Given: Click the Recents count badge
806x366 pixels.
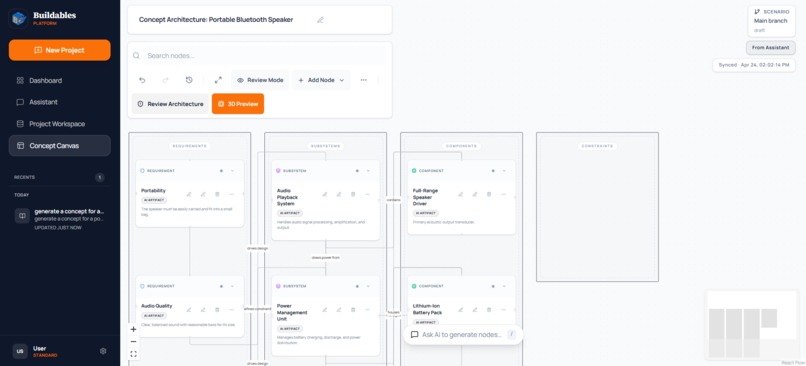Looking at the screenshot, I should point(100,177).
